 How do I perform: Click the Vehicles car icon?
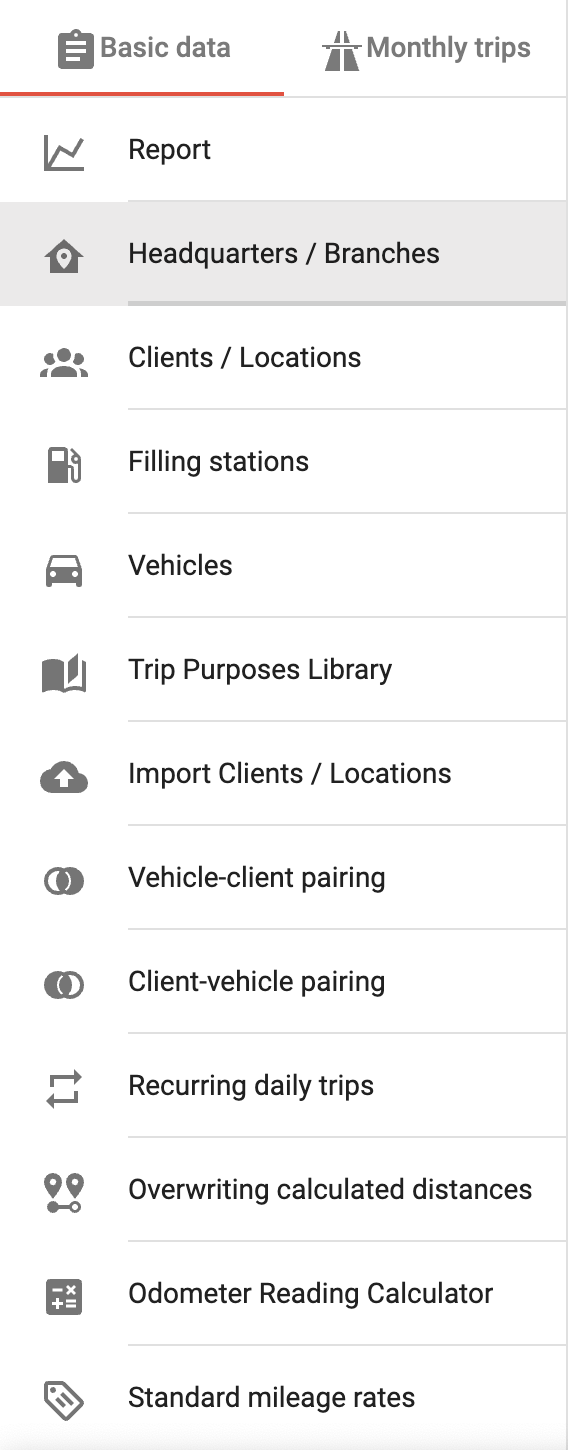tap(64, 570)
